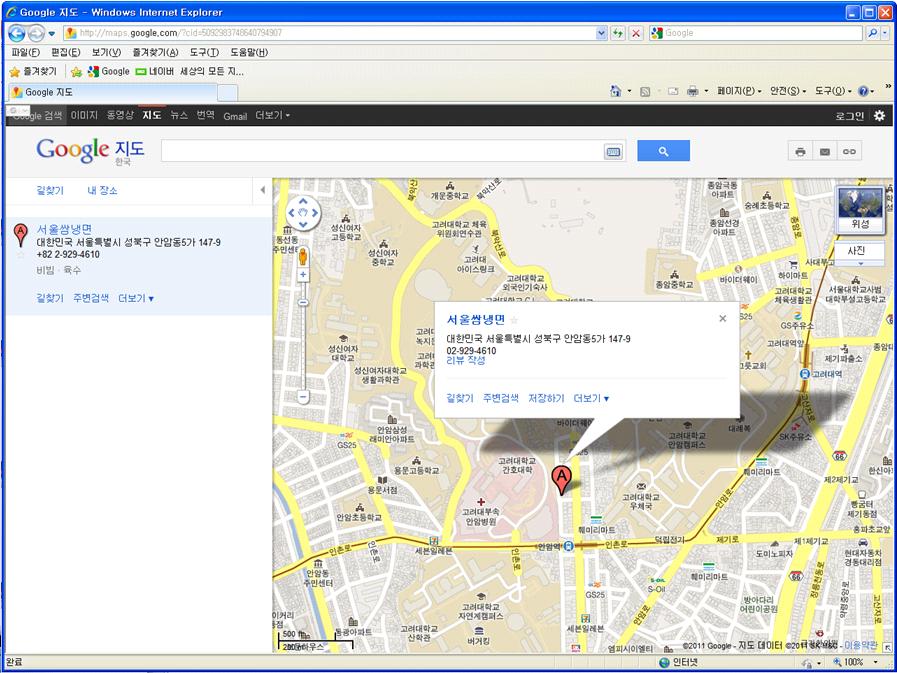
Task: Switch to 위성 satellite view thumbnail
Action: pyautogui.click(x=860, y=209)
